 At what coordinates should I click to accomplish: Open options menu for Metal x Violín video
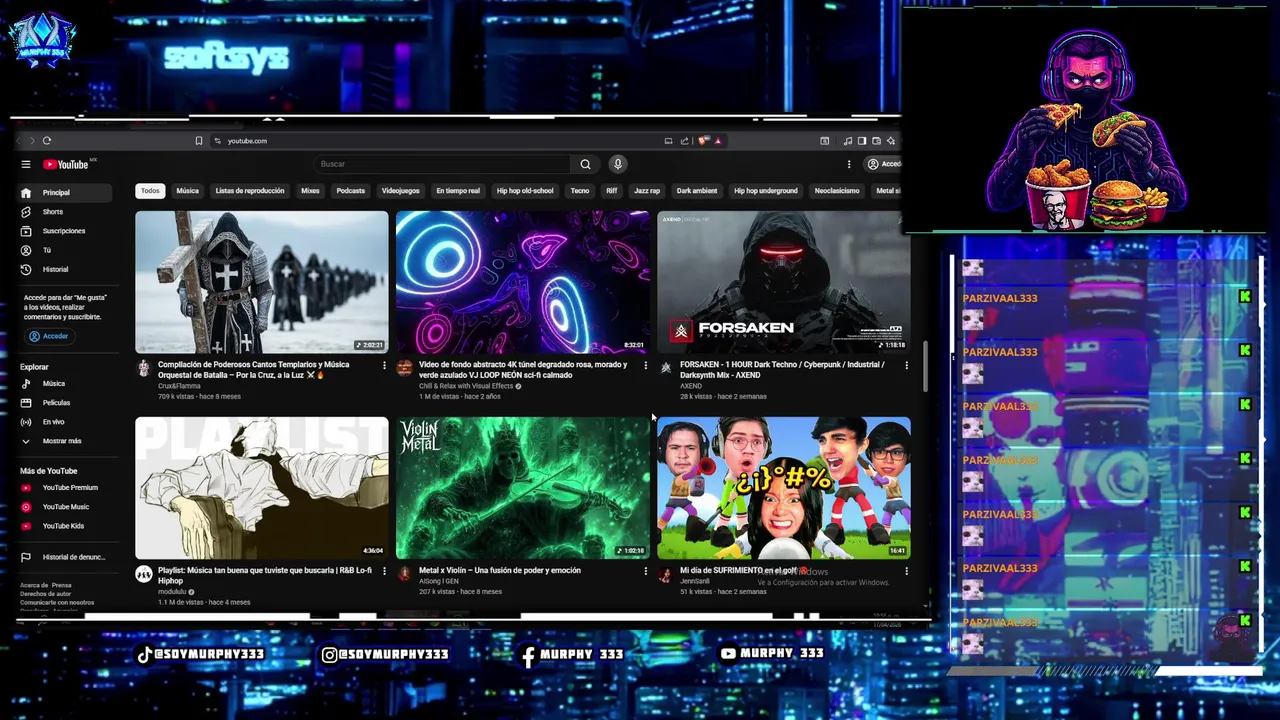pos(645,571)
